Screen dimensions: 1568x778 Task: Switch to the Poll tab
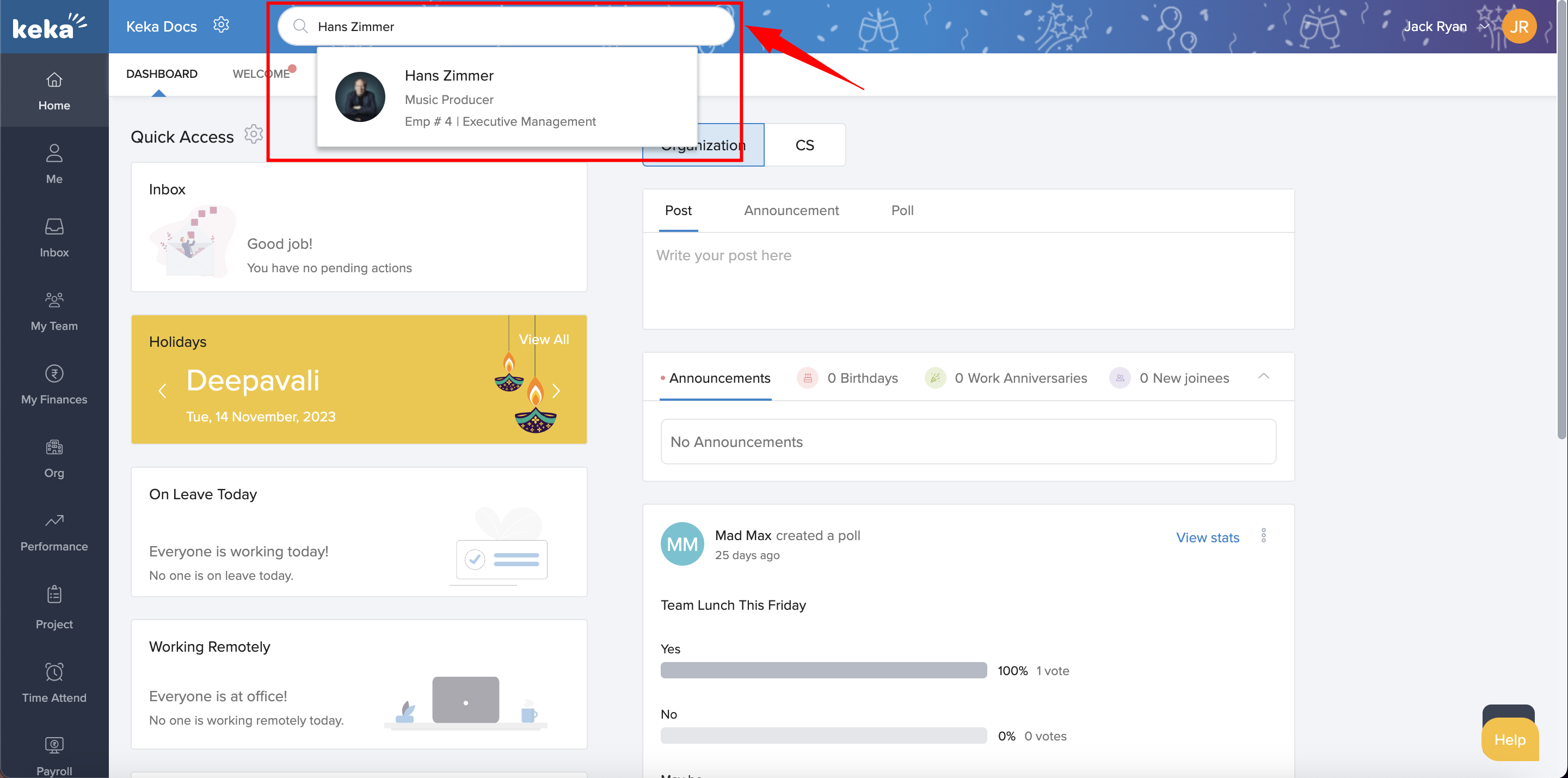click(902, 211)
